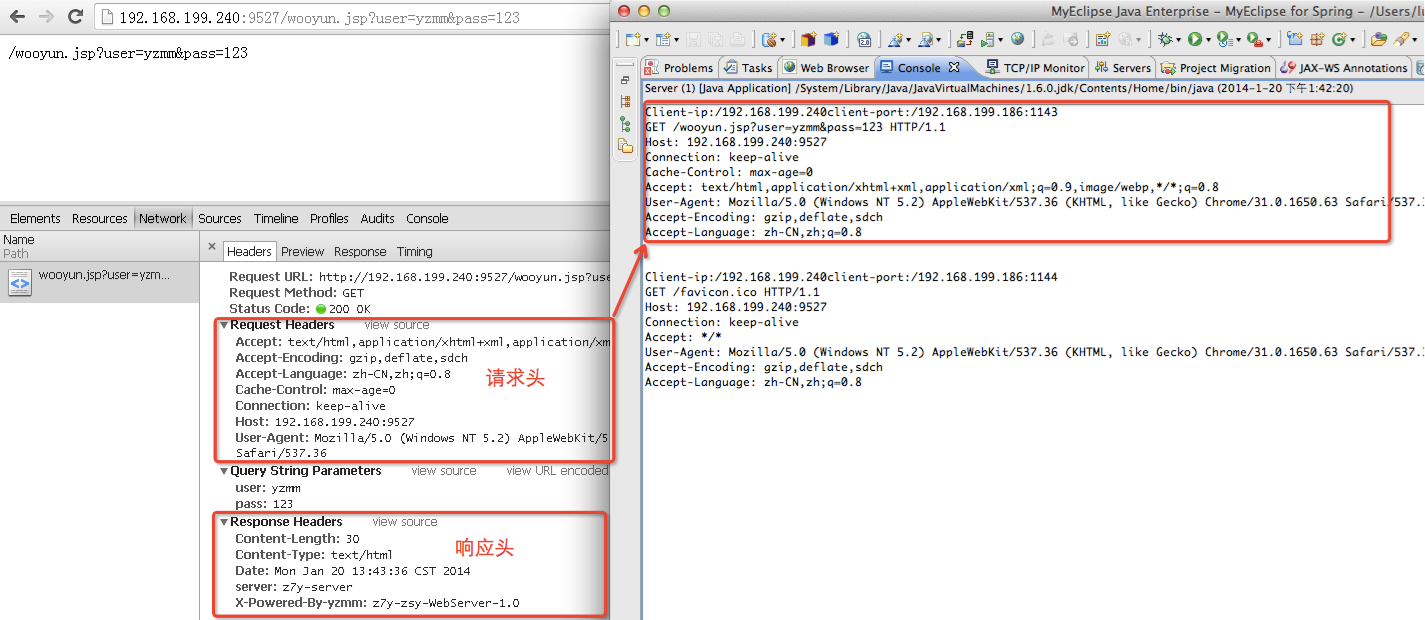Click the browser reload button

pos(76,17)
